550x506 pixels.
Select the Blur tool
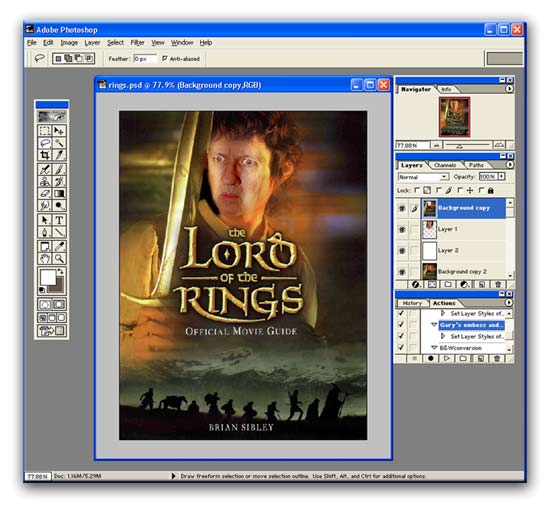pyautogui.click(x=45, y=205)
